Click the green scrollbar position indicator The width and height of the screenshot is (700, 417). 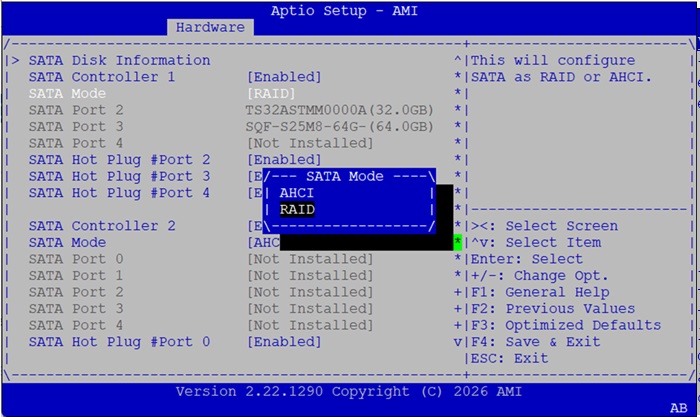pyautogui.click(x=458, y=242)
